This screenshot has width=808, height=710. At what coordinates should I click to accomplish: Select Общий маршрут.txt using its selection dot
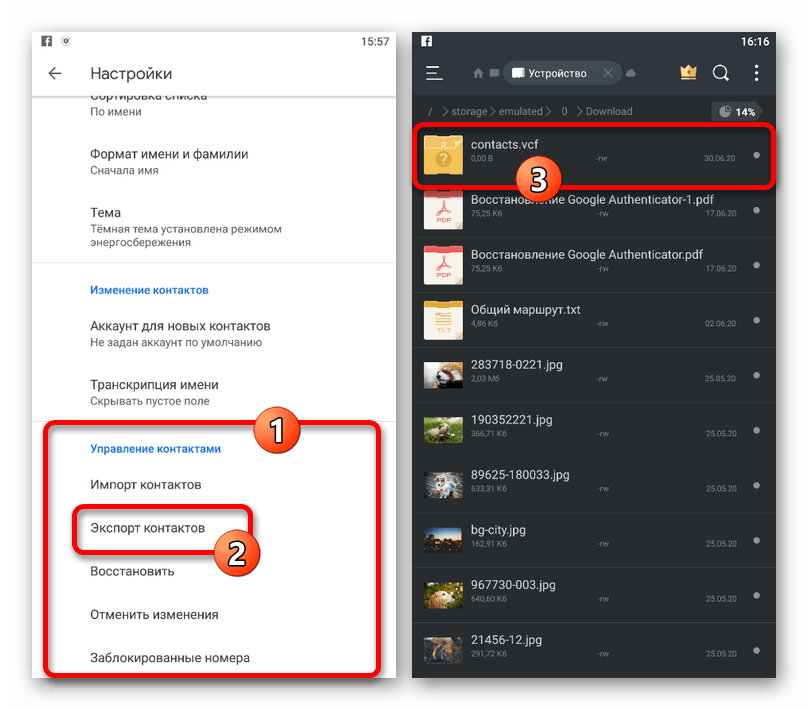(x=756, y=320)
